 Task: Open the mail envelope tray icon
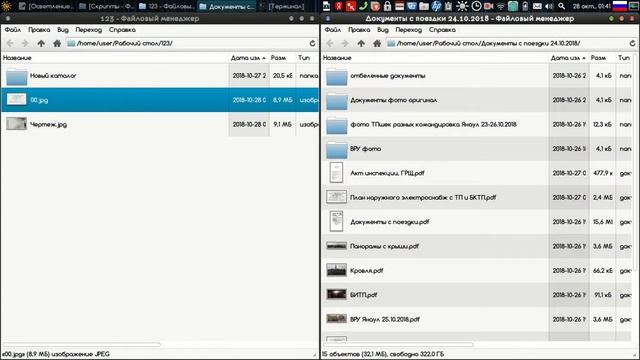tap(537, 6)
